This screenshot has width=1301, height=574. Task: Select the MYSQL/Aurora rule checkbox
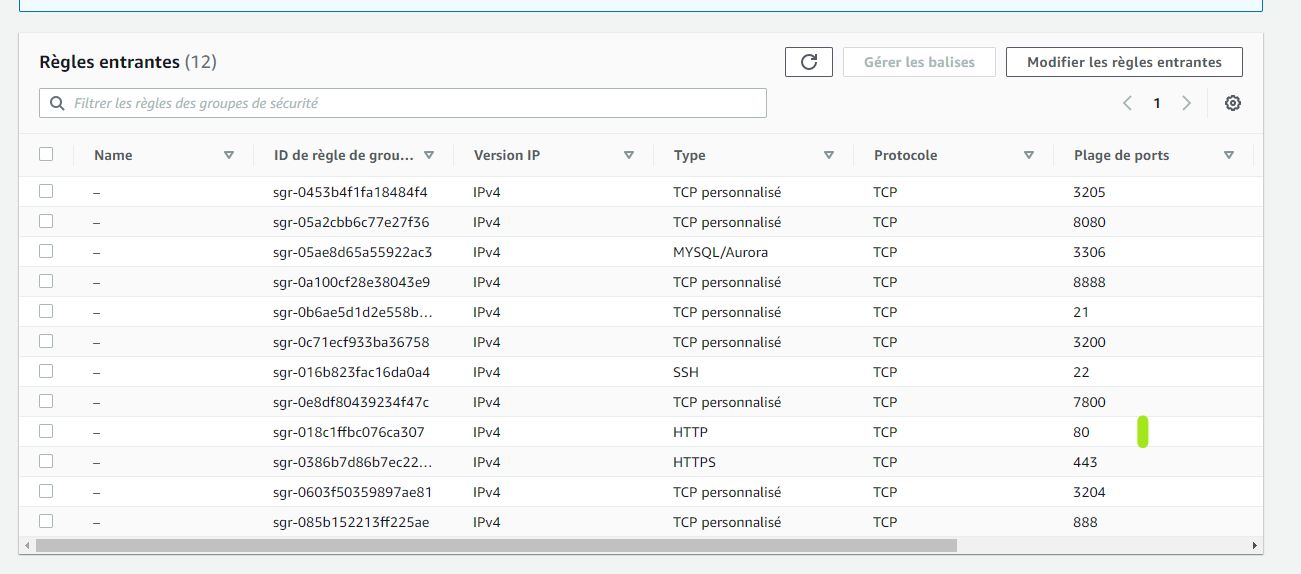coord(46,251)
